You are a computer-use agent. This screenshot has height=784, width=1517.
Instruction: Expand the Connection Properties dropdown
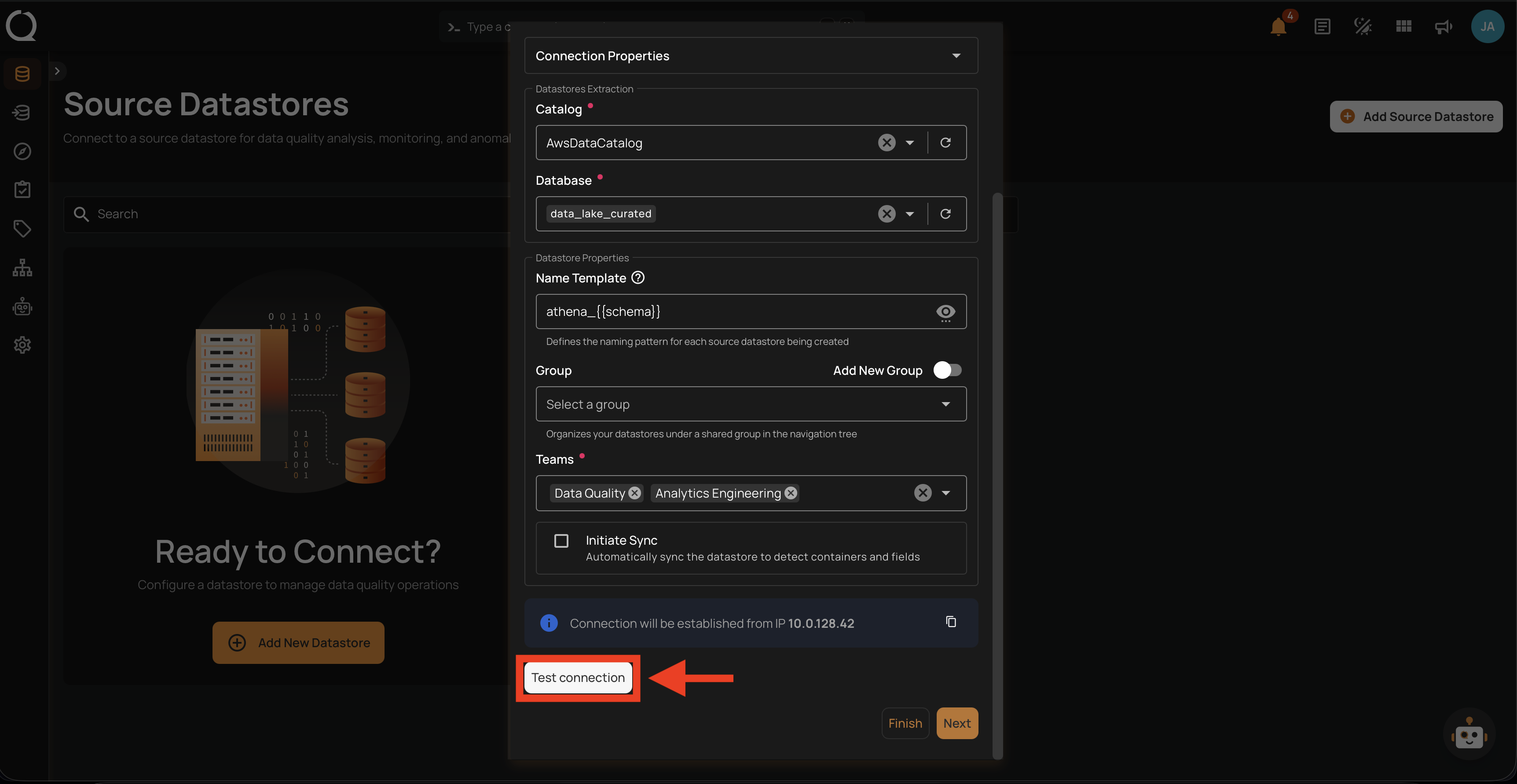point(751,56)
